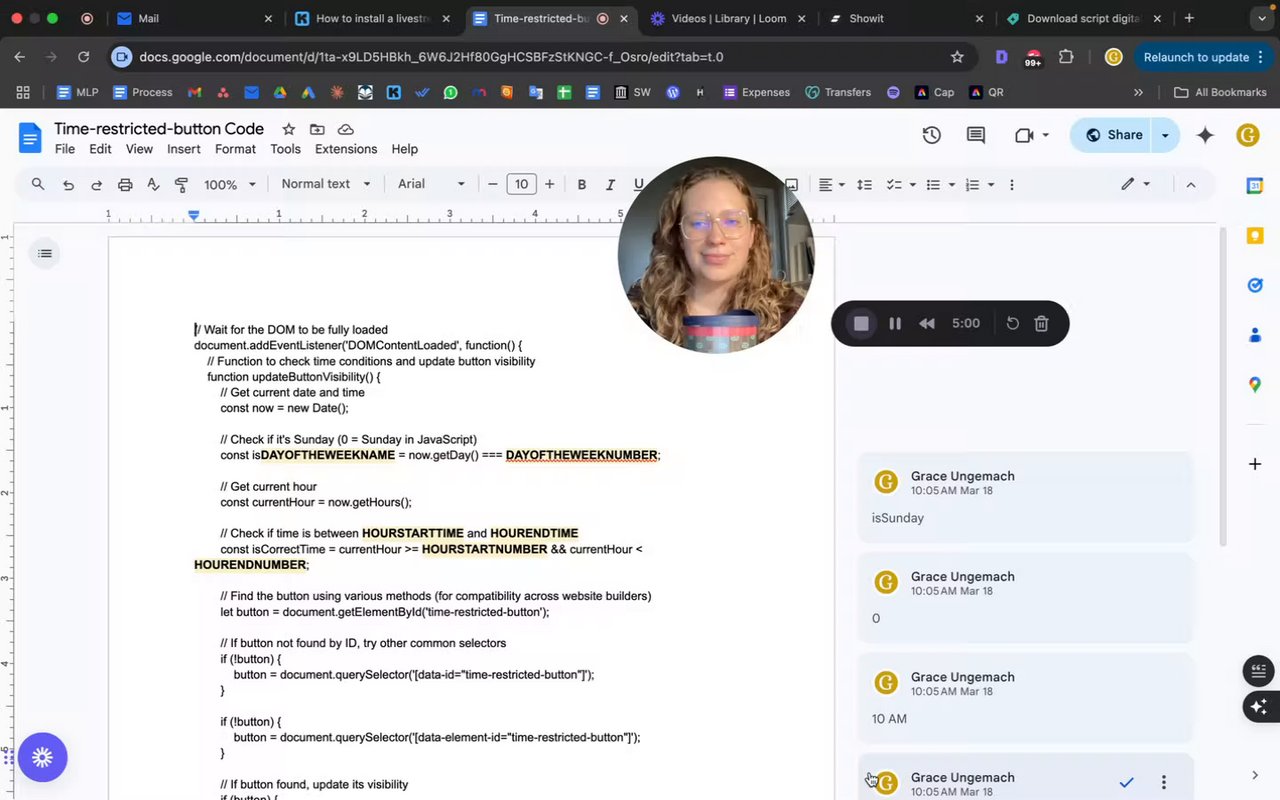
Task: Open the Google account avatar in Docs
Action: [x=1247, y=135]
